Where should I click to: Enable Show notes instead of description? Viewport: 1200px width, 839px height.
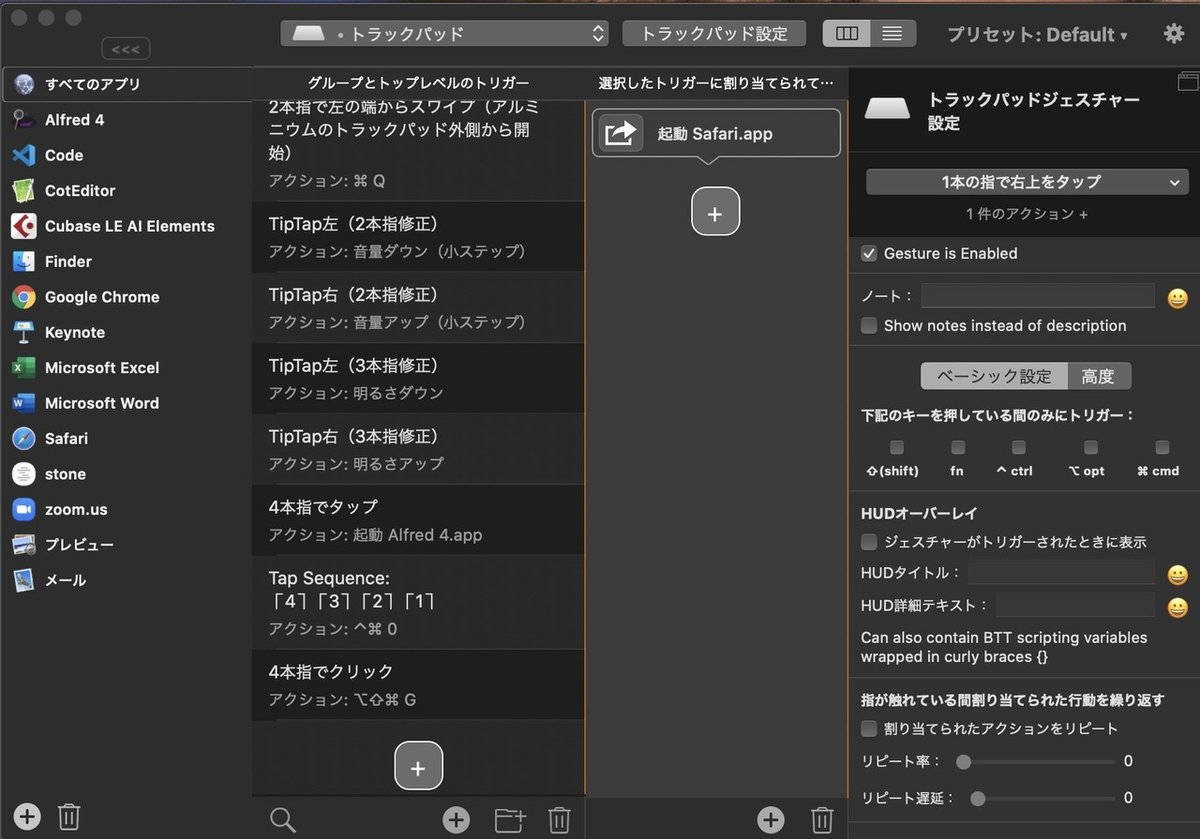869,326
